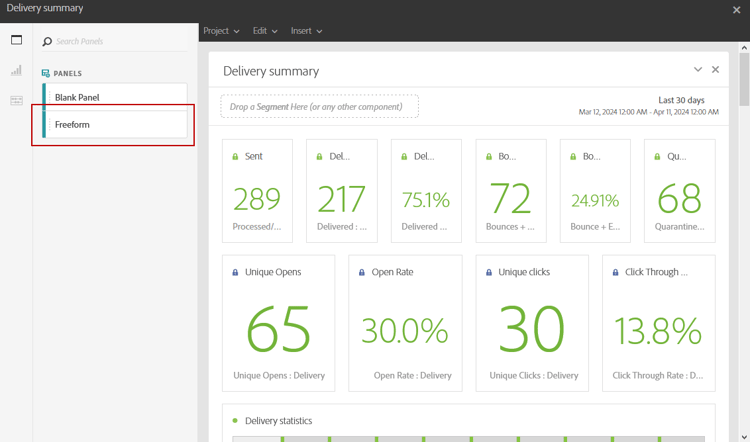Click the lock icon on Unique Opens
This screenshot has width=750, height=442.
pos(235,272)
